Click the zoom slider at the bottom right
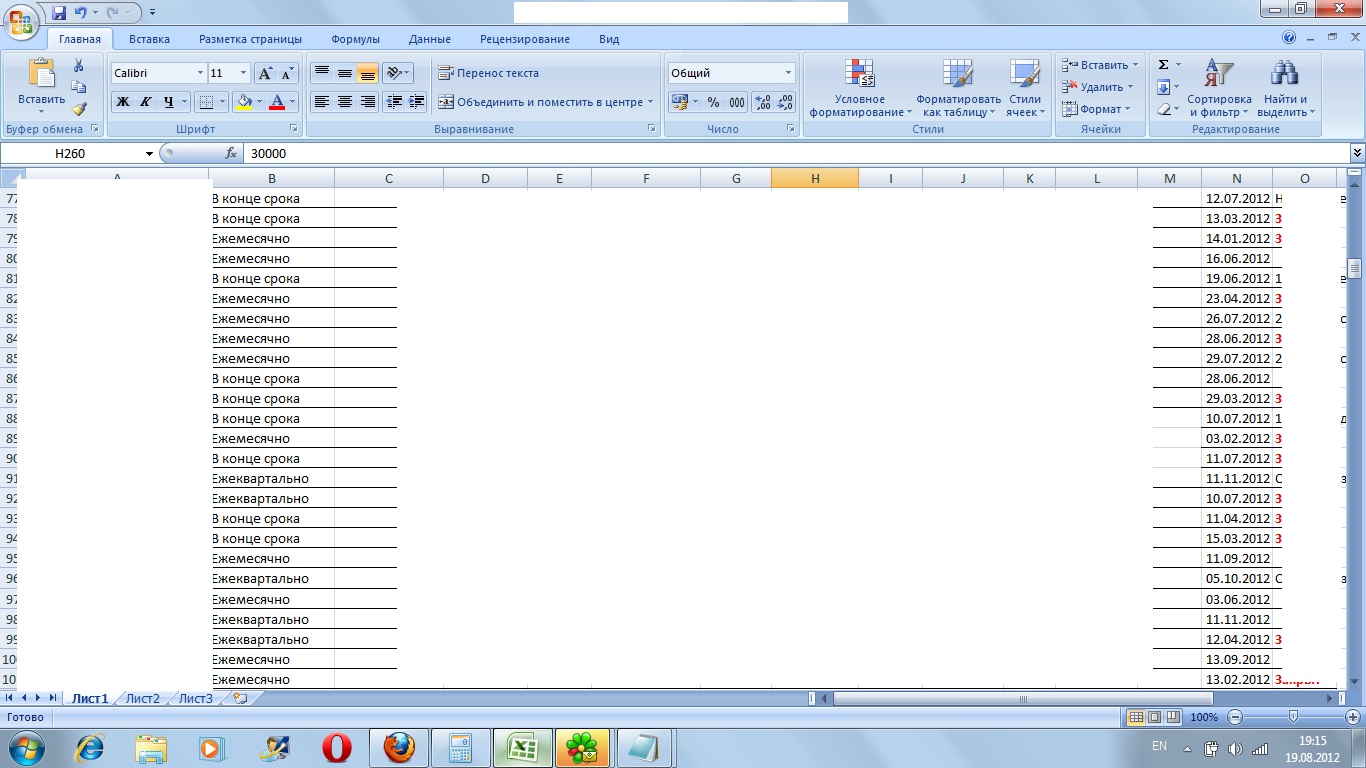 click(x=1293, y=717)
